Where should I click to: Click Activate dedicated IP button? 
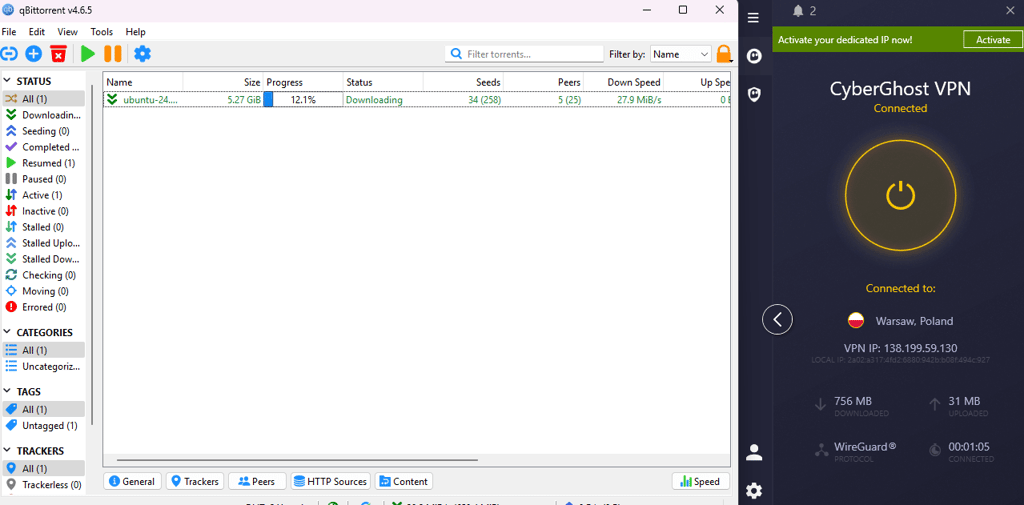(x=993, y=40)
